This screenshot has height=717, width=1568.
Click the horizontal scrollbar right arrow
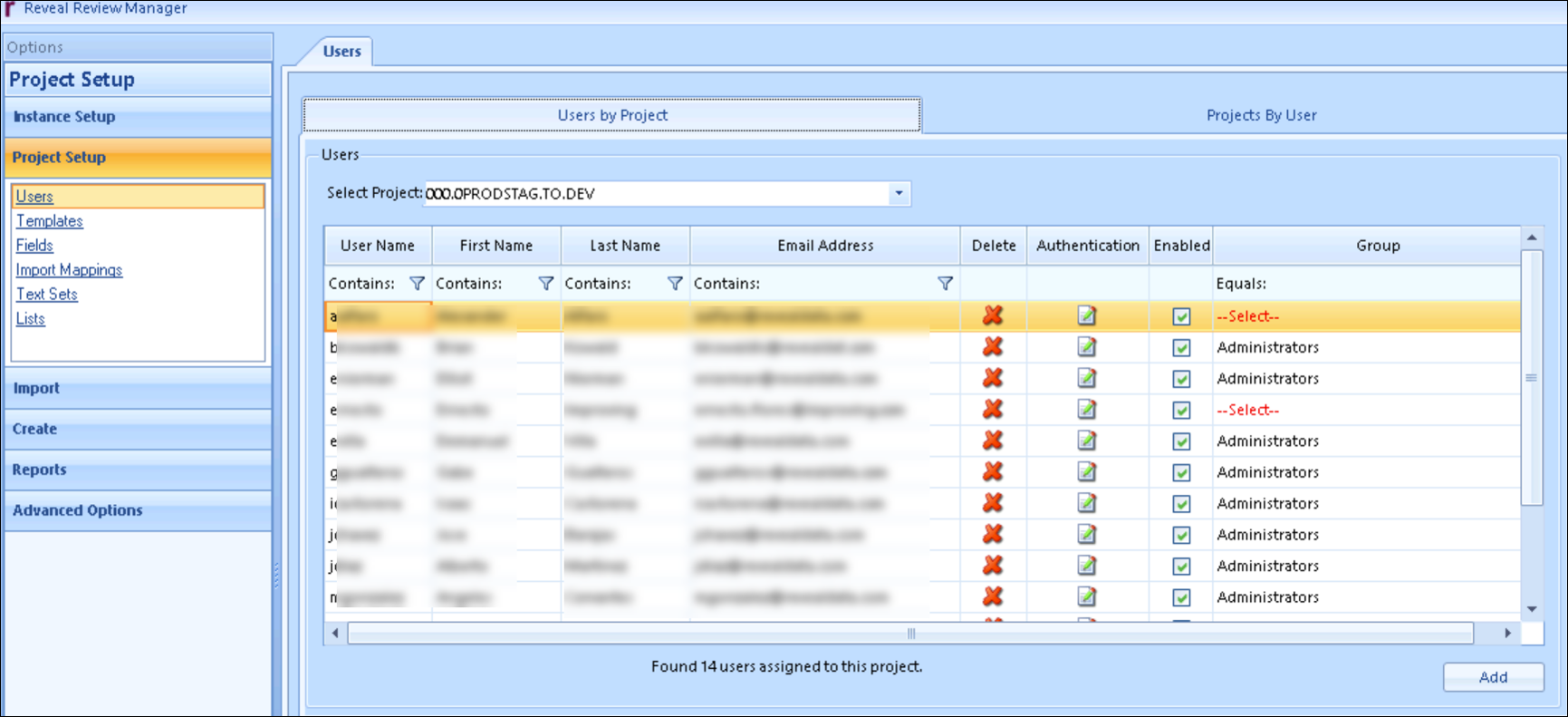click(x=1508, y=633)
